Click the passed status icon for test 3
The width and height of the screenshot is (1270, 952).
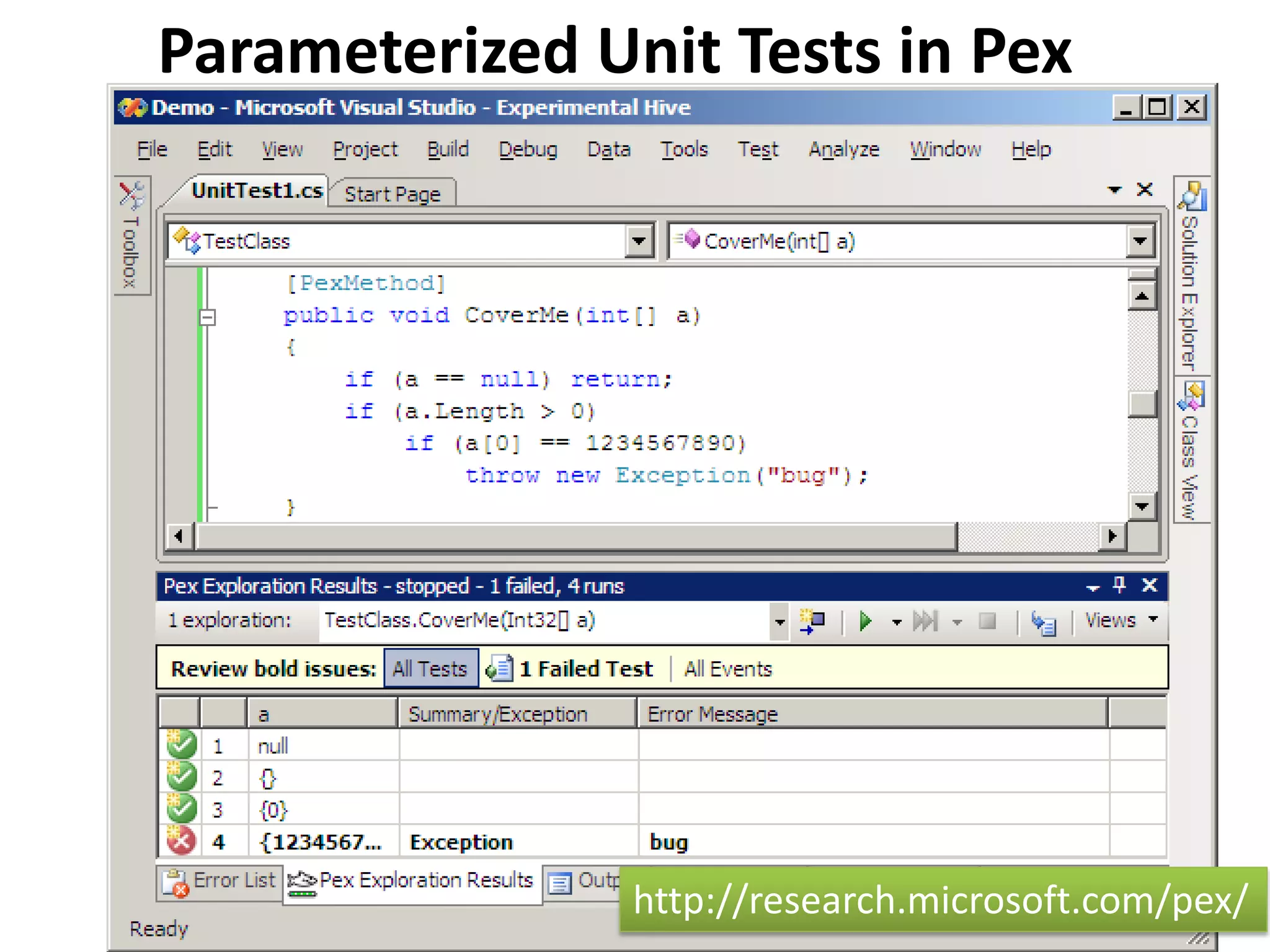(181, 808)
